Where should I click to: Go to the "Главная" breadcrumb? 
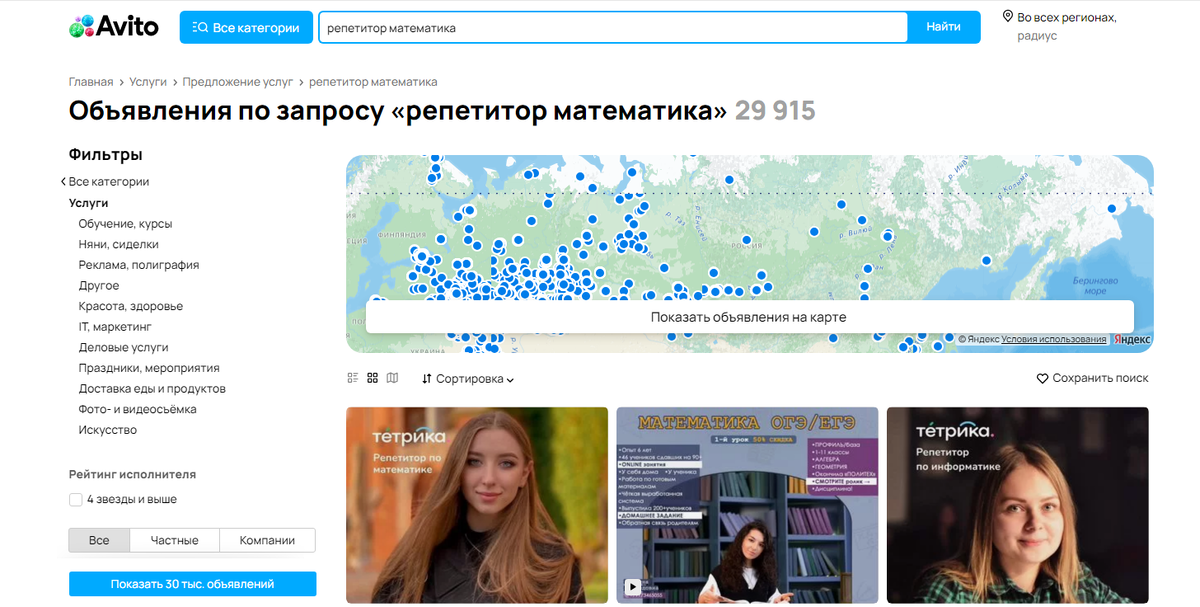tap(91, 82)
